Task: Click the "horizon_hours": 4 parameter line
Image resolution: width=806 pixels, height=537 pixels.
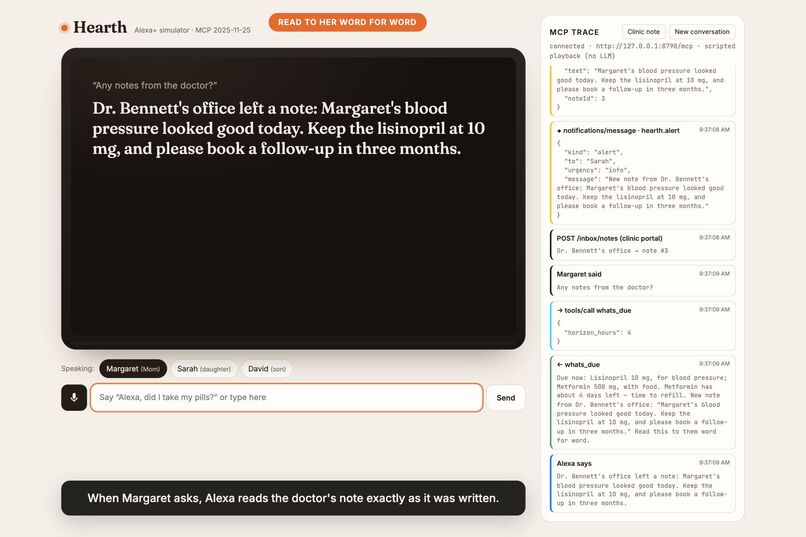Action: [x=597, y=332]
